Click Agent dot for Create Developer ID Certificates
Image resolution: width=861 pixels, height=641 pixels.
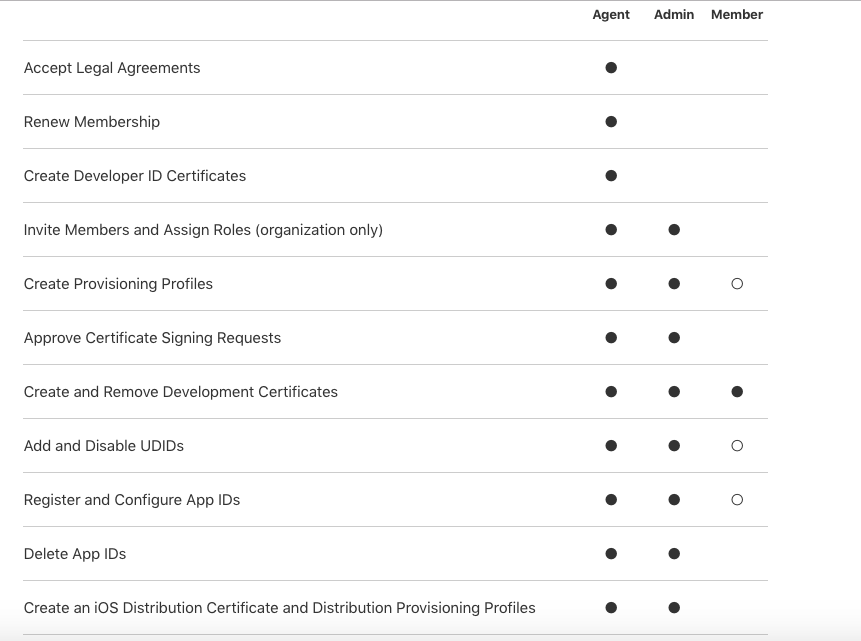click(x=611, y=176)
